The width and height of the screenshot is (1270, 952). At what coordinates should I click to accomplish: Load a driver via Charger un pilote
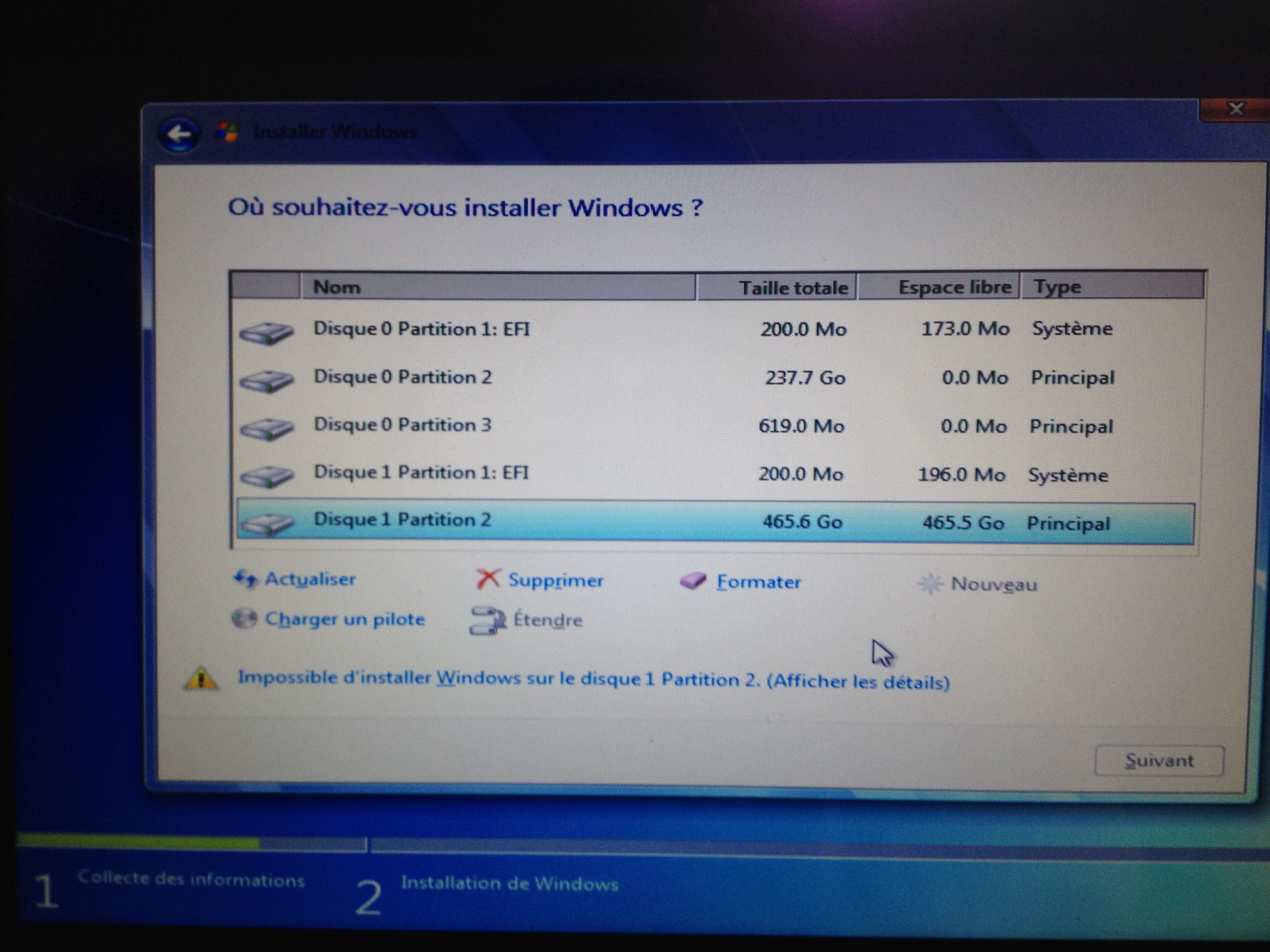(344, 620)
